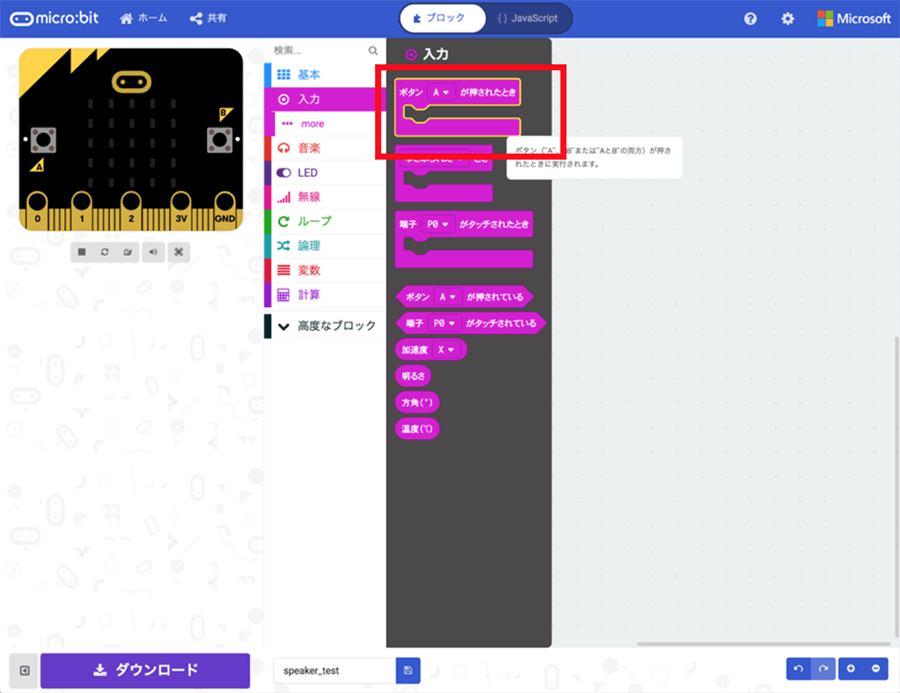Screen dimensions: 900x693
Task: Click in the 検索 search field
Action: point(319,51)
